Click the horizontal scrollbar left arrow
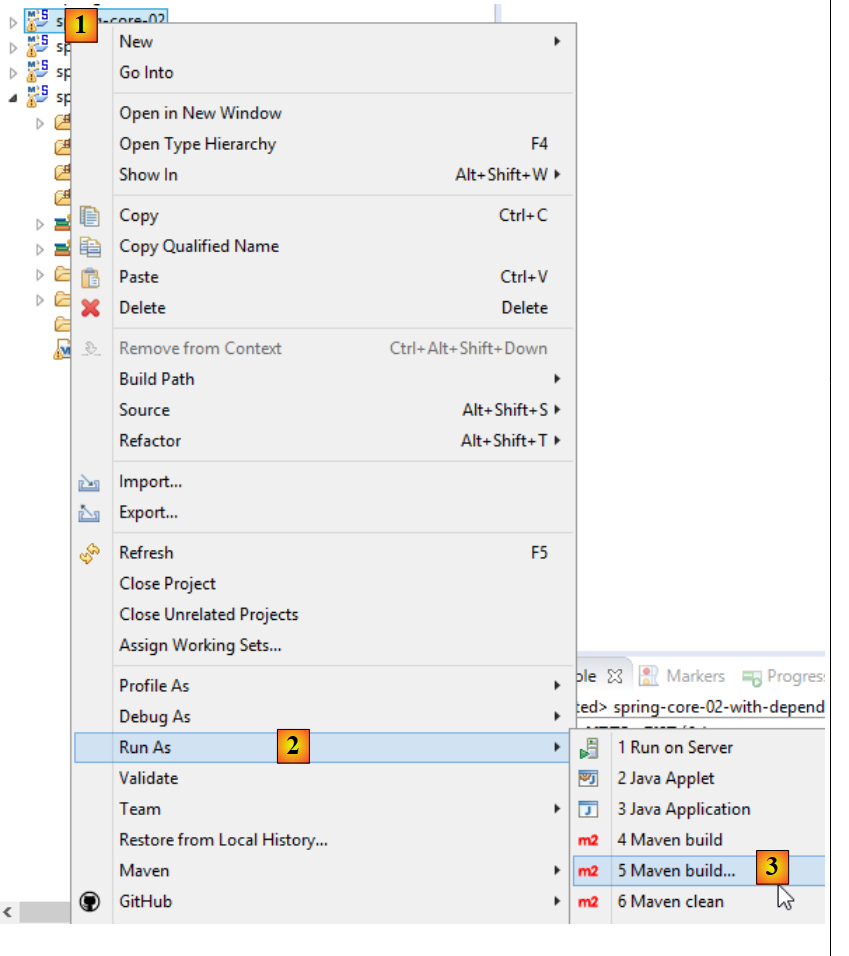 click(x=8, y=912)
